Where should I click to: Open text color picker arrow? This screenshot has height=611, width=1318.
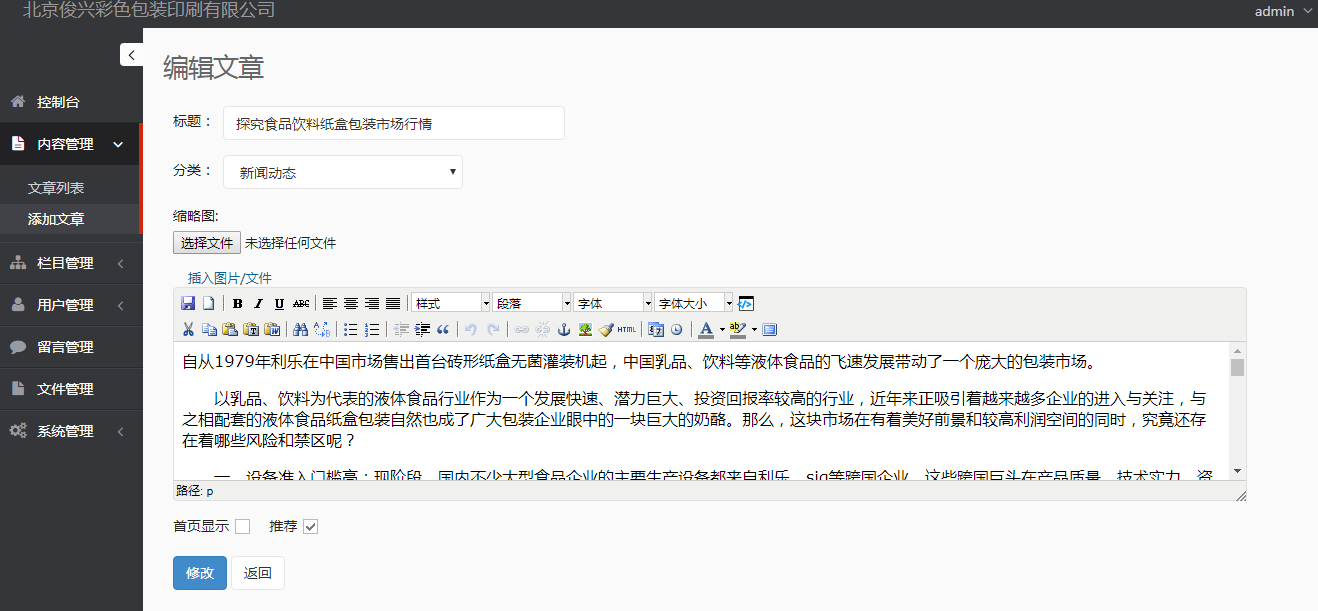pyautogui.click(x=722, y=329)
